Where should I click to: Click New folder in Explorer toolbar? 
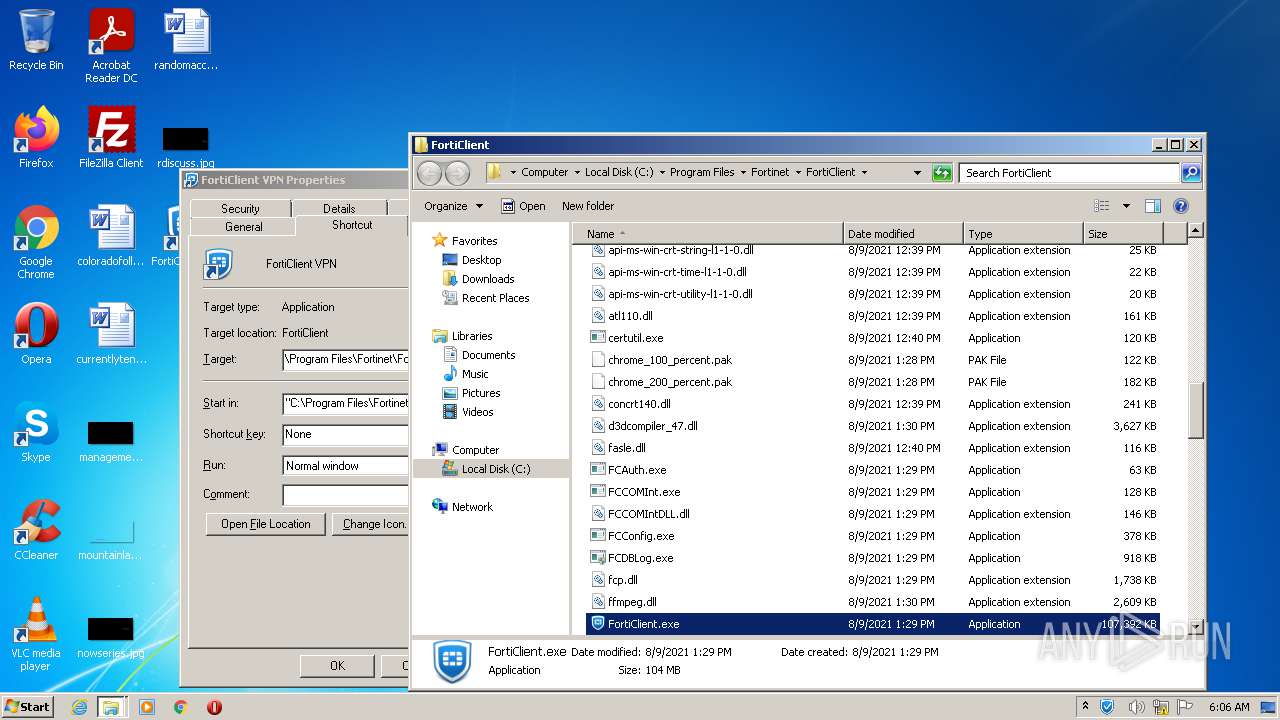[x=588, y=206]
